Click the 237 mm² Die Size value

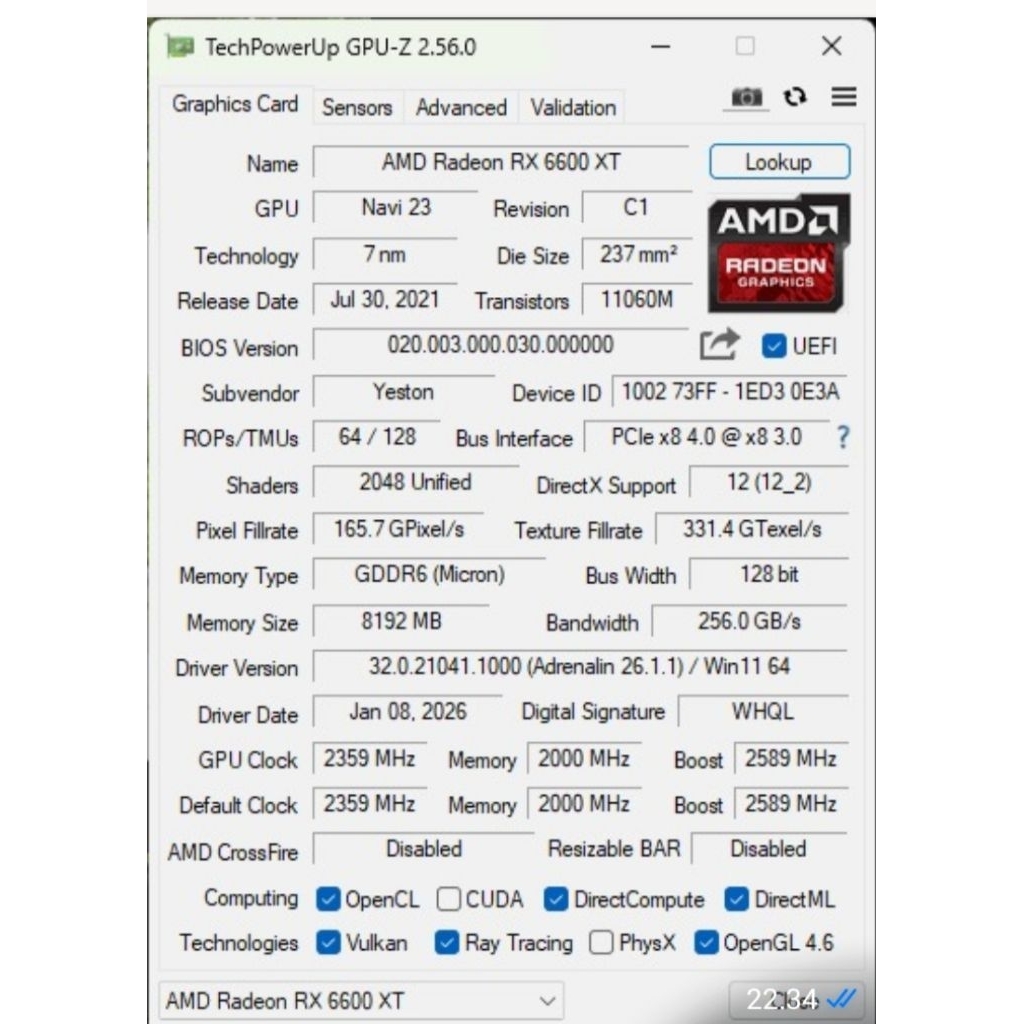(637, 253)
